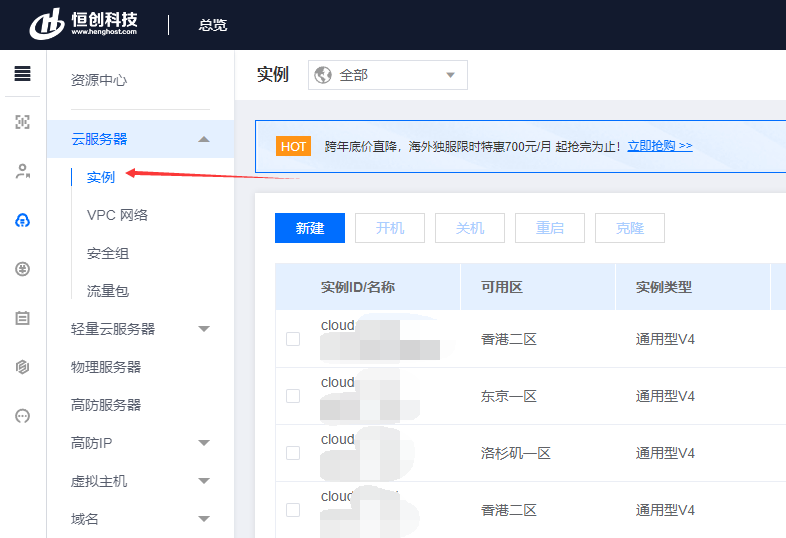The height and width of the screenshot is (538, 786).
Task: Click the 开机 button
Action: point(390,228)
